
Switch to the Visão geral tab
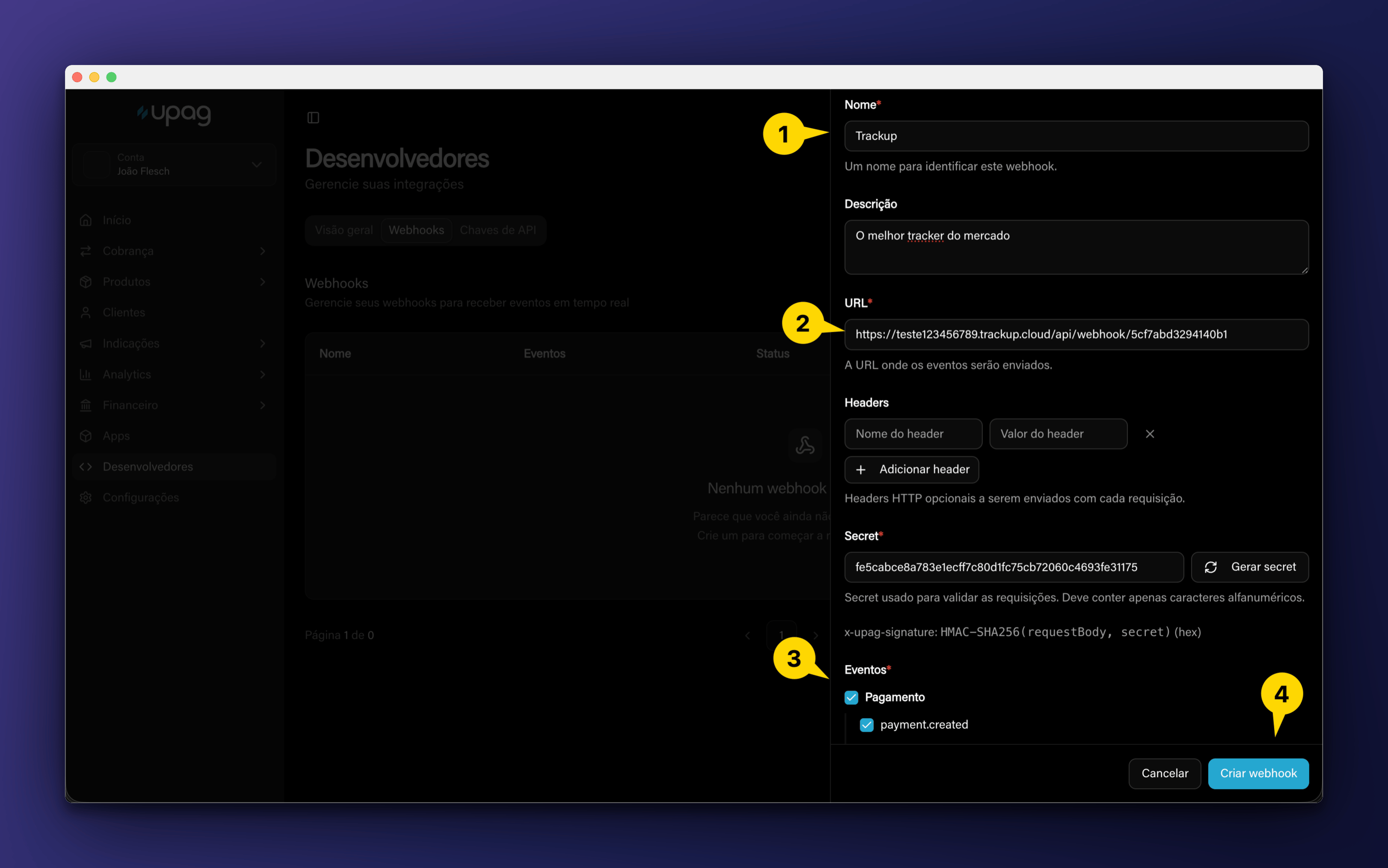point(343,230)
